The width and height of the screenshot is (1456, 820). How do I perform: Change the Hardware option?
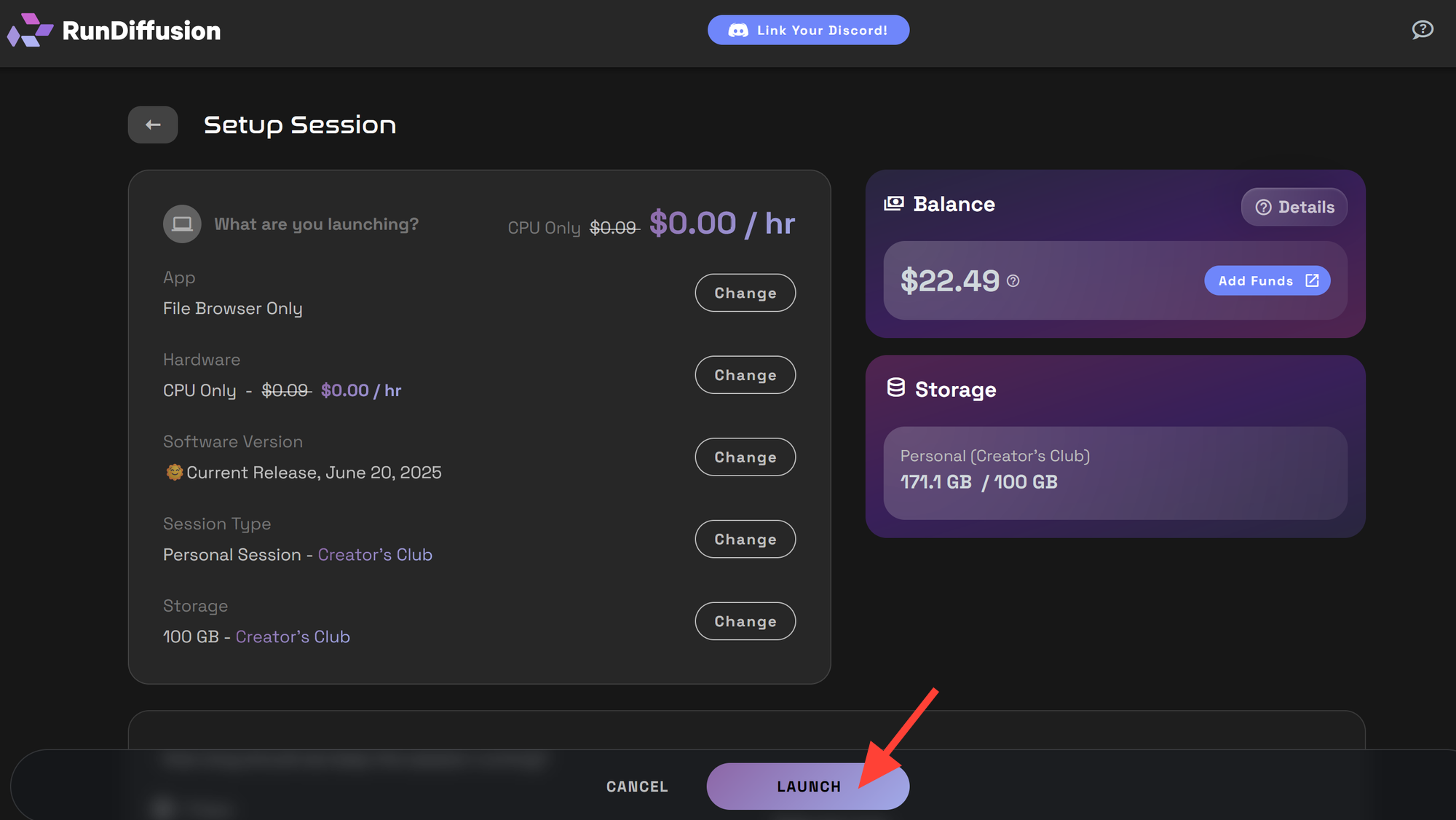click(x=745, y=375)
